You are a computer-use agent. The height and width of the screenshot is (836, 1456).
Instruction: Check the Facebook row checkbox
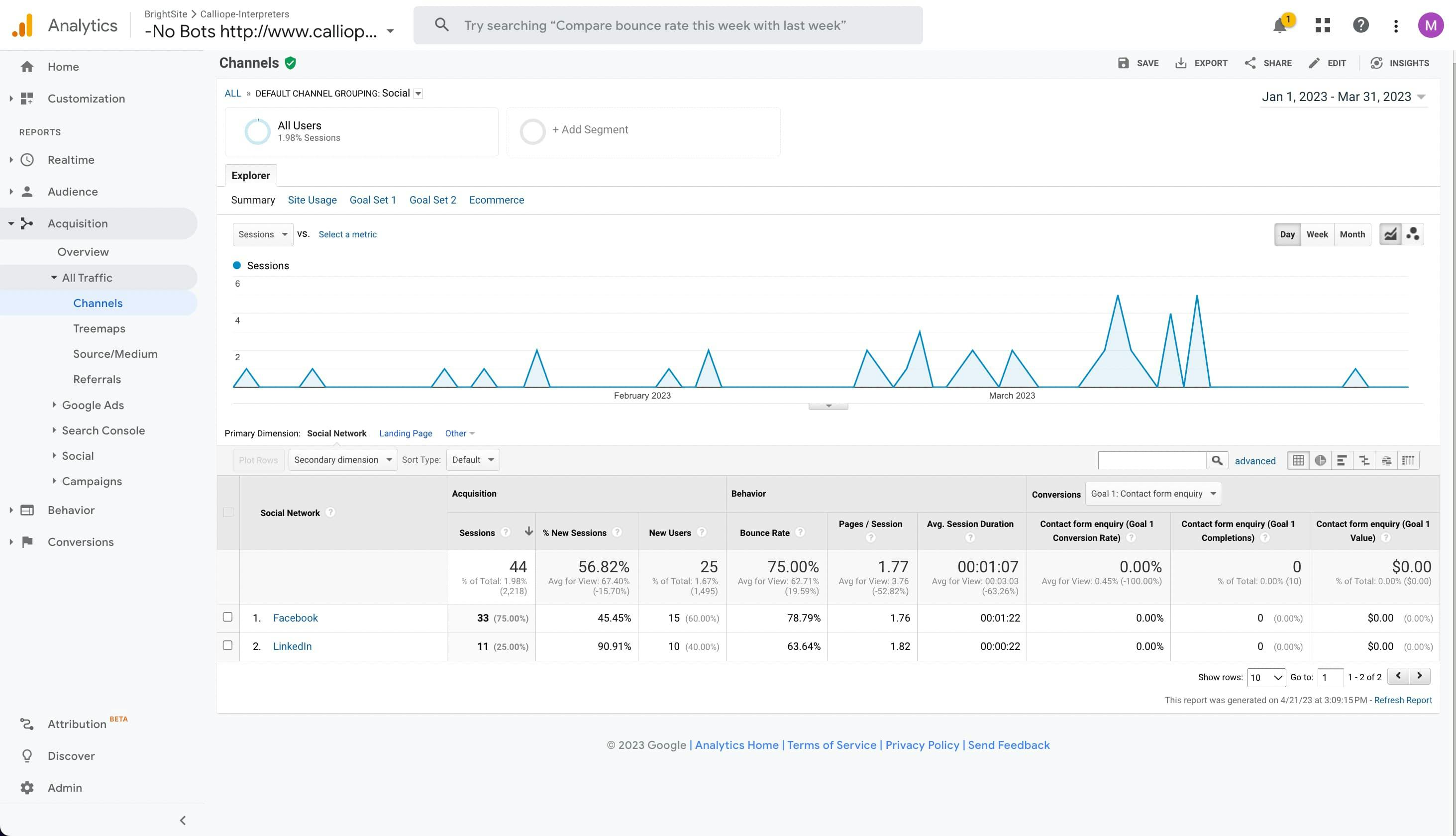(x=227, y=617)
